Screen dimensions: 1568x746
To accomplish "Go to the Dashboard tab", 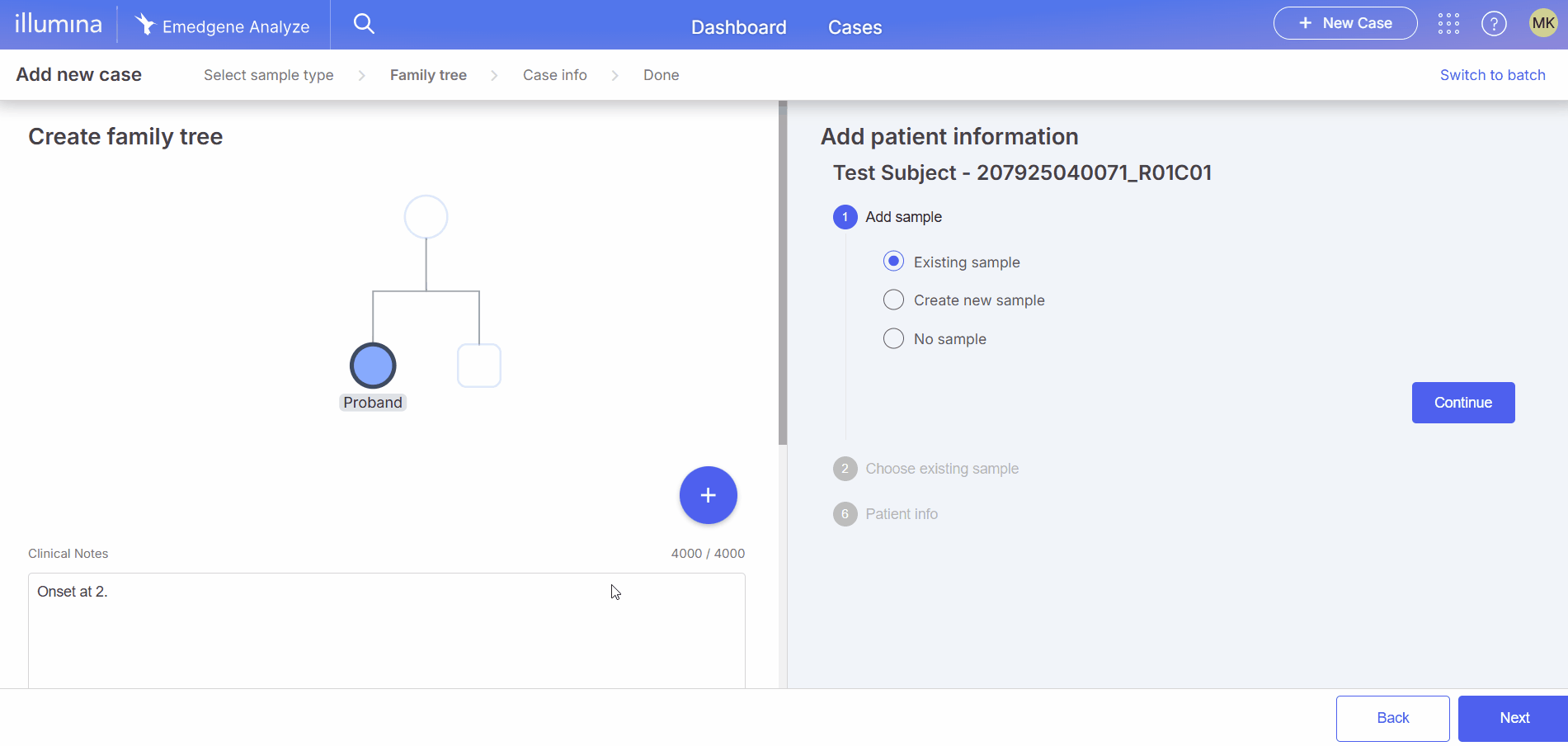I will coord(738,27).
